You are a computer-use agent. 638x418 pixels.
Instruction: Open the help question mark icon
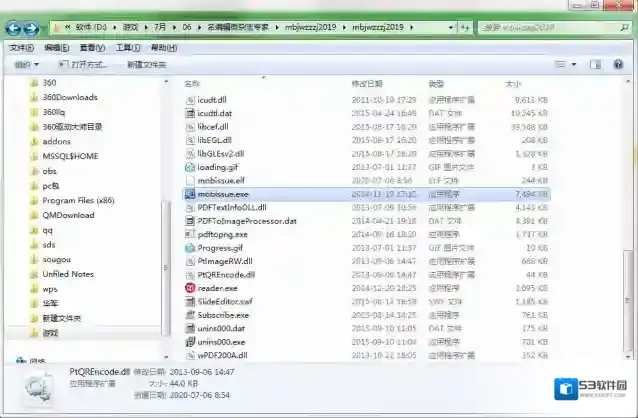618,64
